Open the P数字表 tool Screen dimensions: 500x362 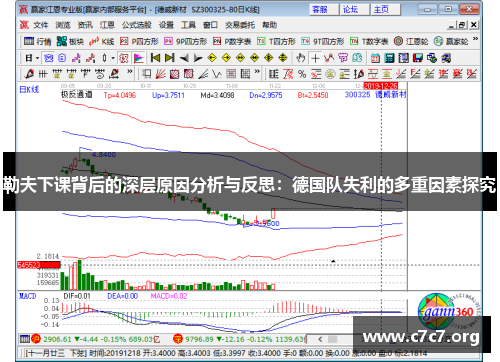[232, 41]
